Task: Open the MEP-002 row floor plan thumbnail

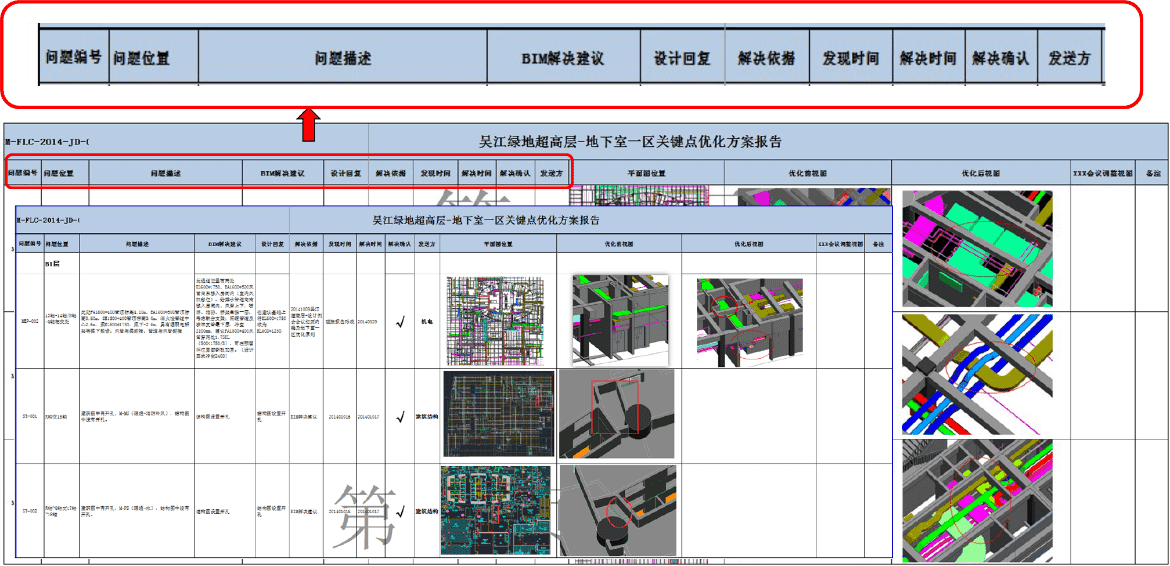Action: 497,321
